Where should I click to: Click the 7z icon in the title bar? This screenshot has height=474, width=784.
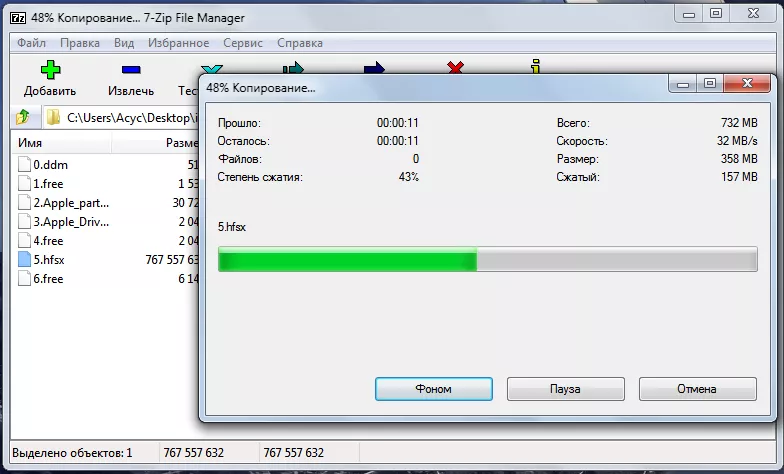click(17, 17)
